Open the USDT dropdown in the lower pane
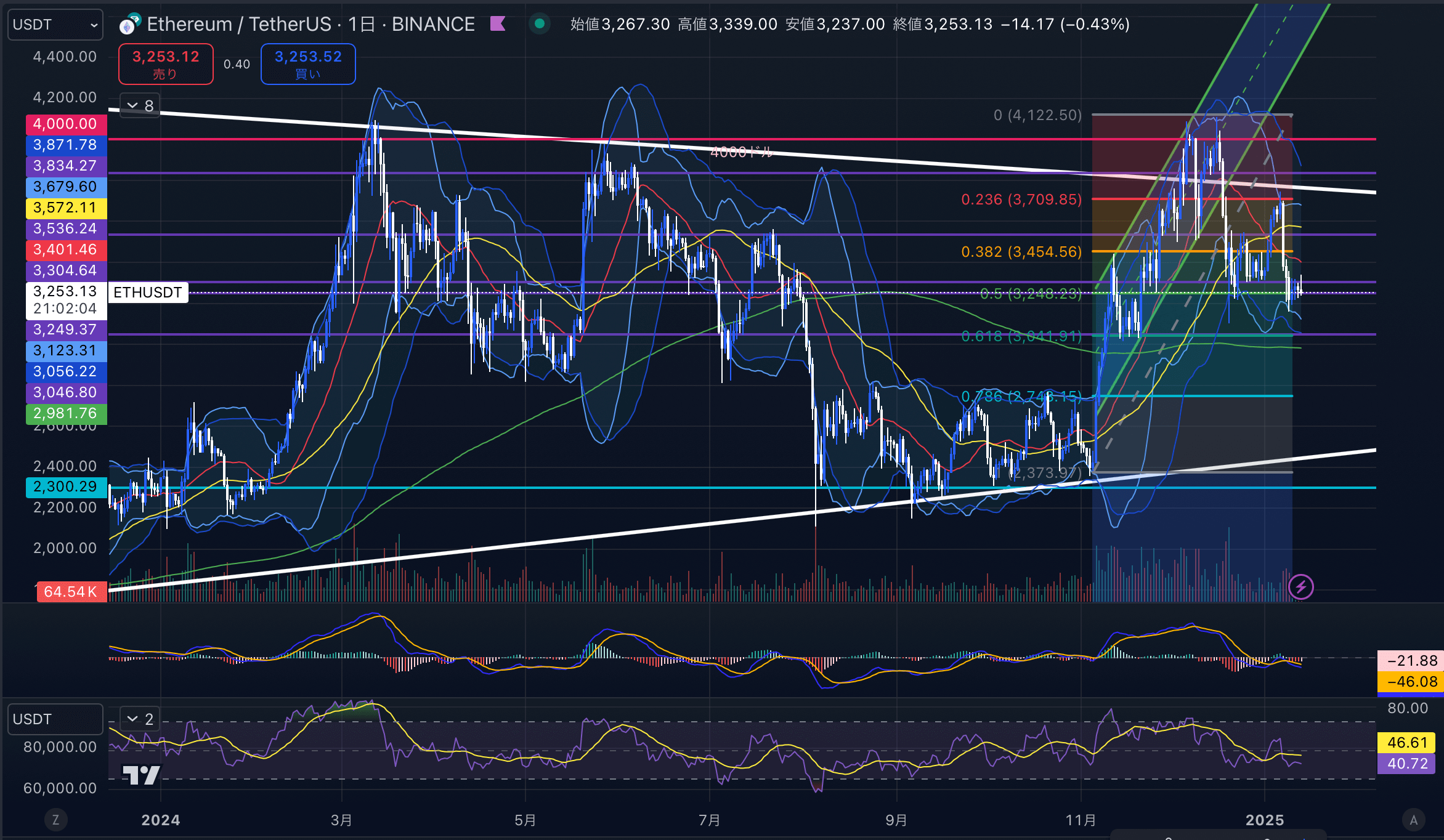 (x=55, y=719)
